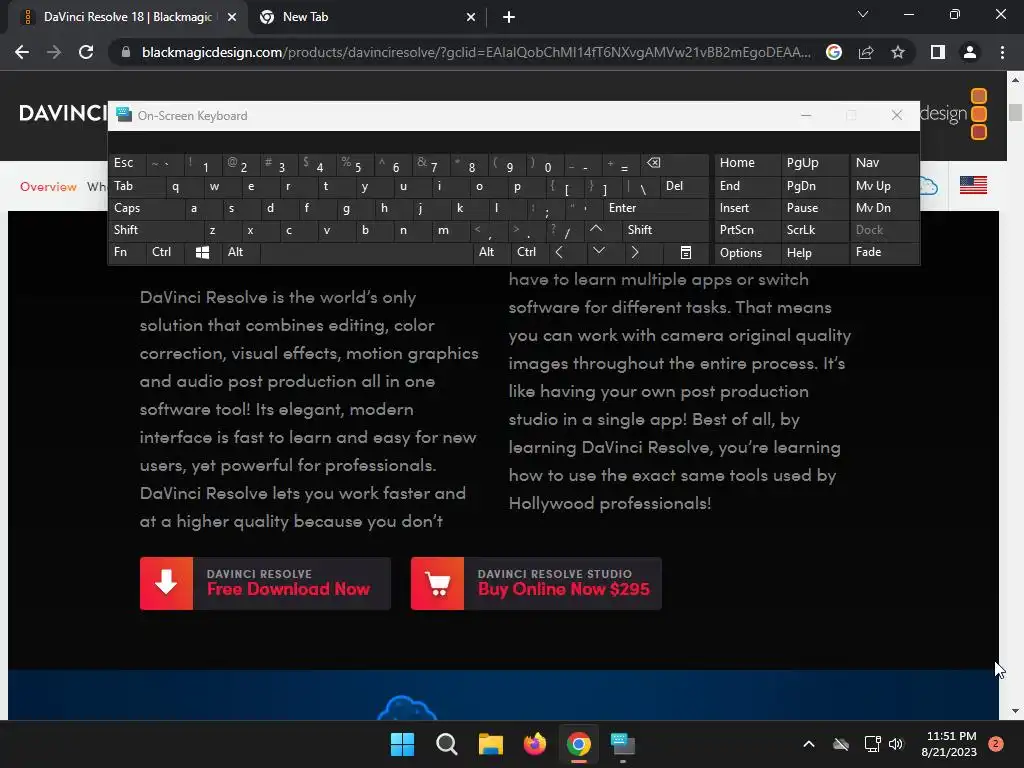Viewport: 1024px width, 768px height.
Task: Click the Home key on the keyboard
Action: [747, 163]
